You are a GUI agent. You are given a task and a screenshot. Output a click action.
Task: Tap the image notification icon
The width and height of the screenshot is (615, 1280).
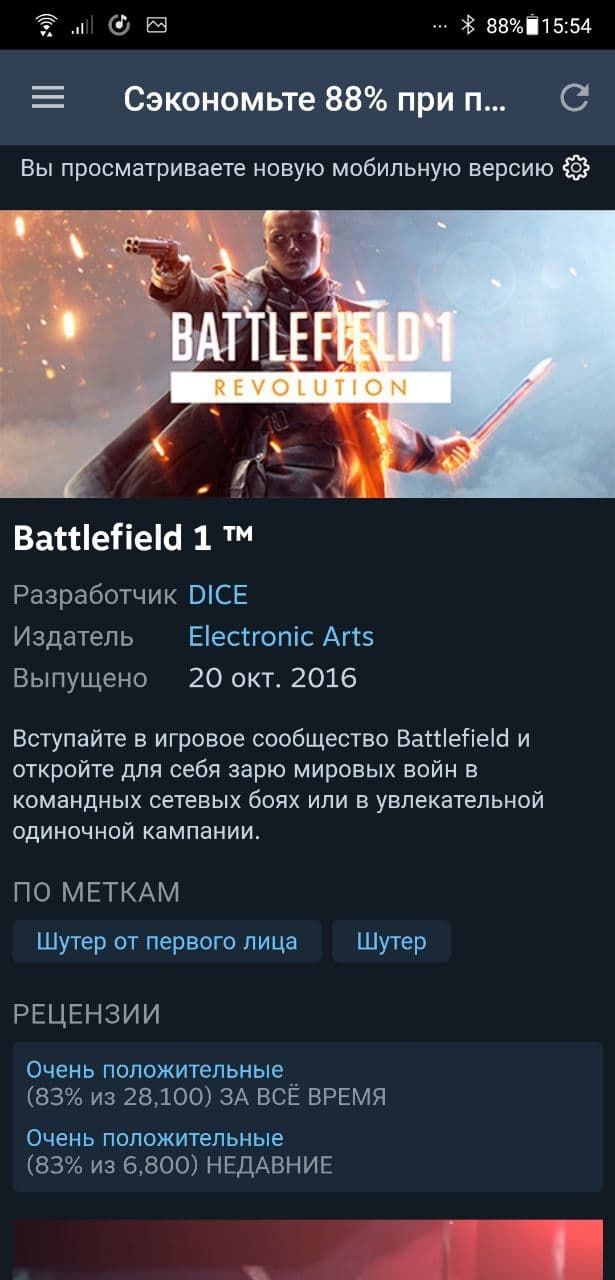point(156,25)
